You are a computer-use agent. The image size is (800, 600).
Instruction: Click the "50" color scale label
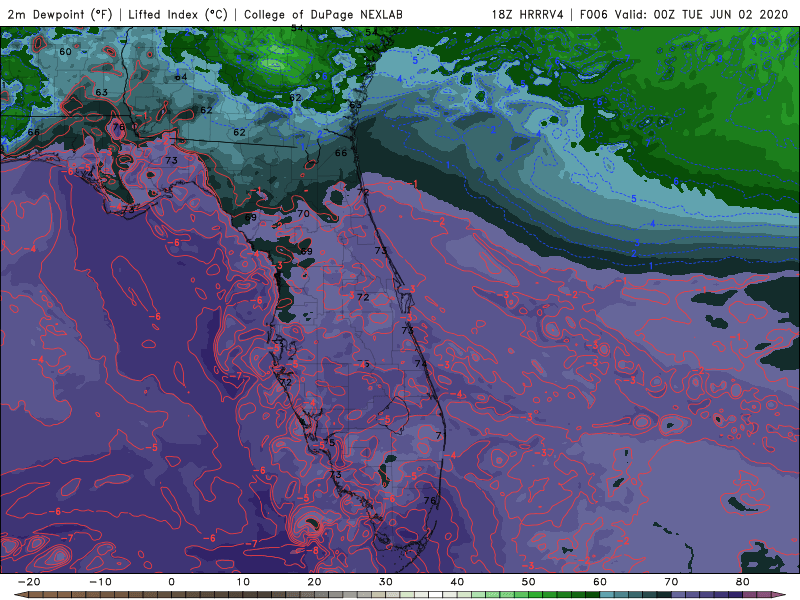point(529,582)
